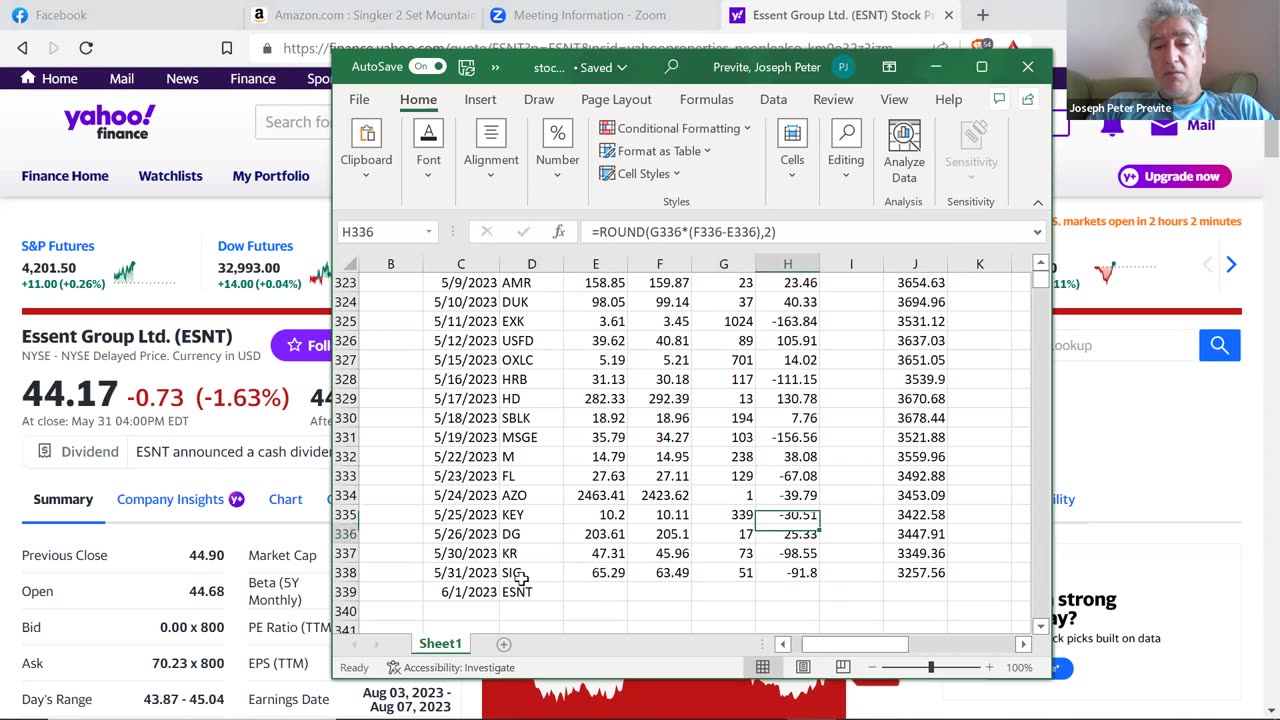1280x720 pixels.
Task: Click the zoom slider handle
Action: (931, 667)
